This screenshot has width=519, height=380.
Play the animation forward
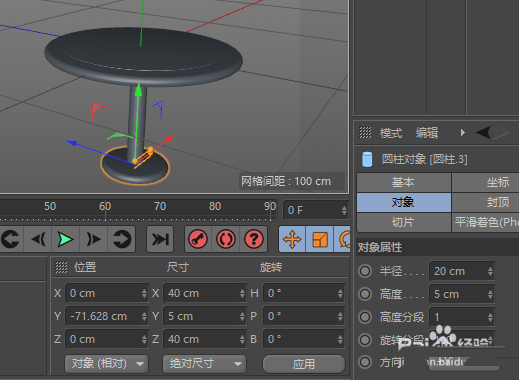65,239
